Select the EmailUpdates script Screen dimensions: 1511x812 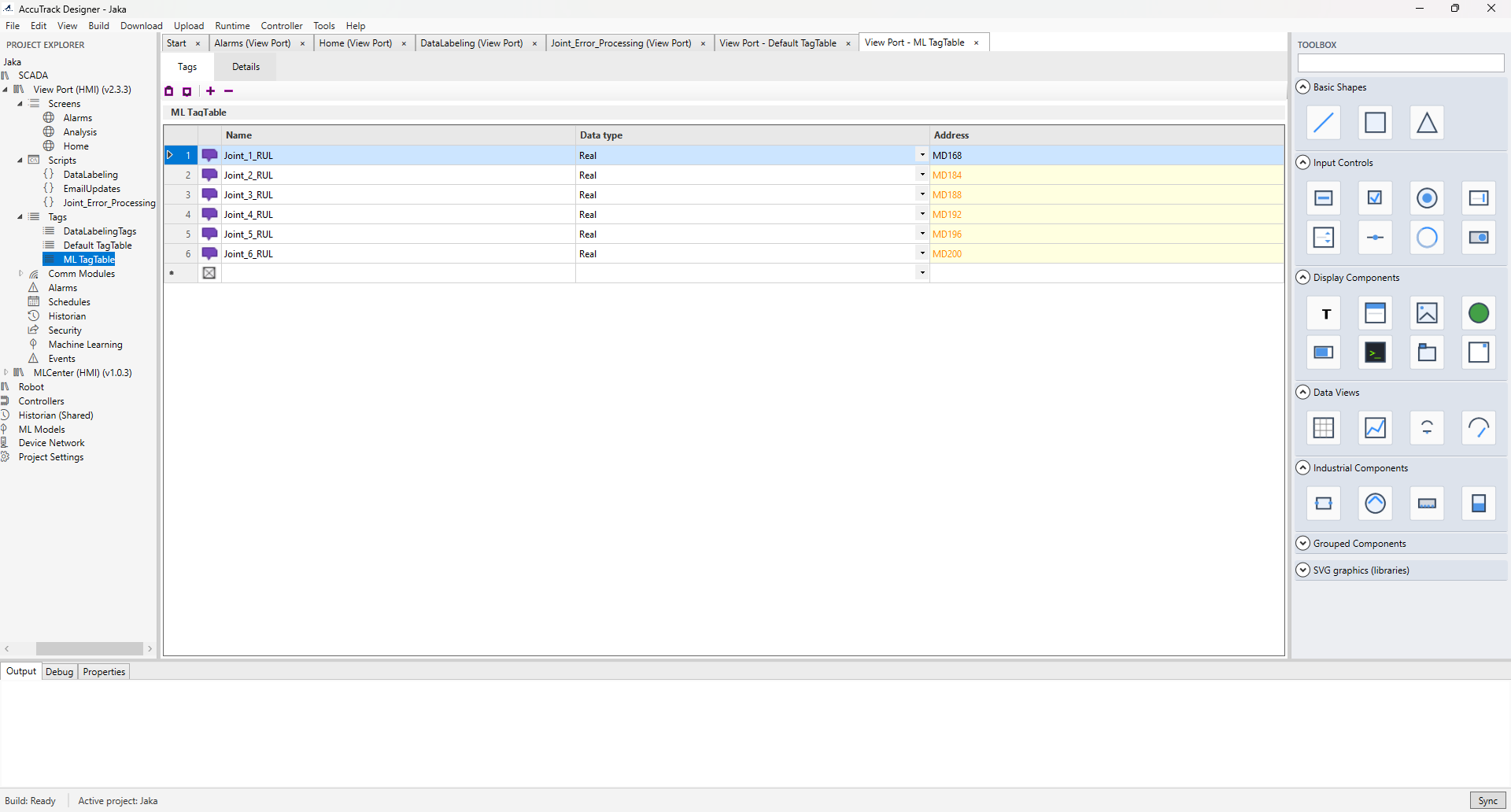pyautogui.click(x=92, y=189)
